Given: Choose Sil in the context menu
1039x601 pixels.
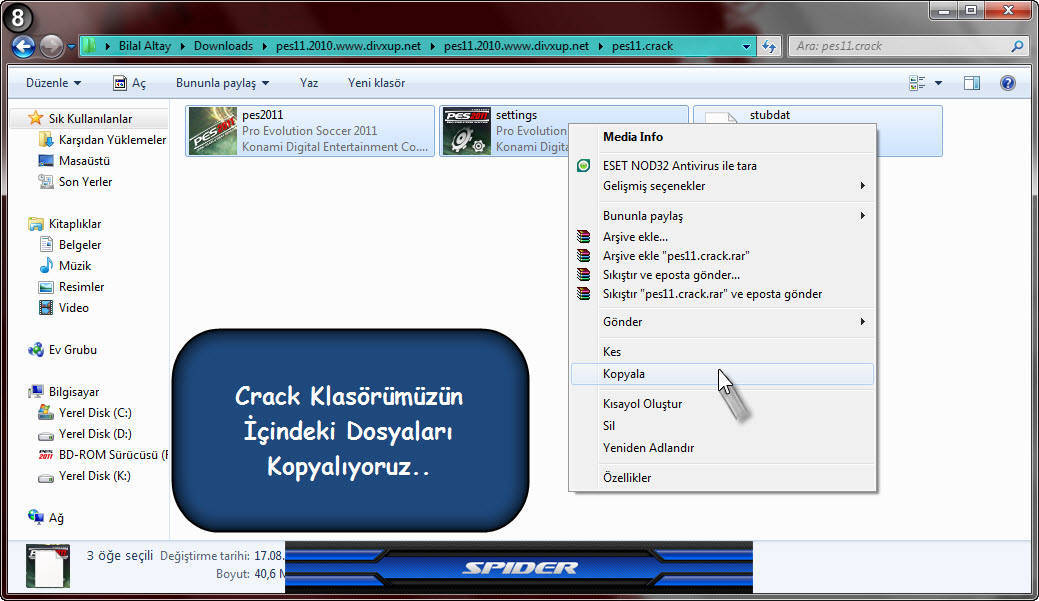Looking at the screenshot, I should click(722, 425).
